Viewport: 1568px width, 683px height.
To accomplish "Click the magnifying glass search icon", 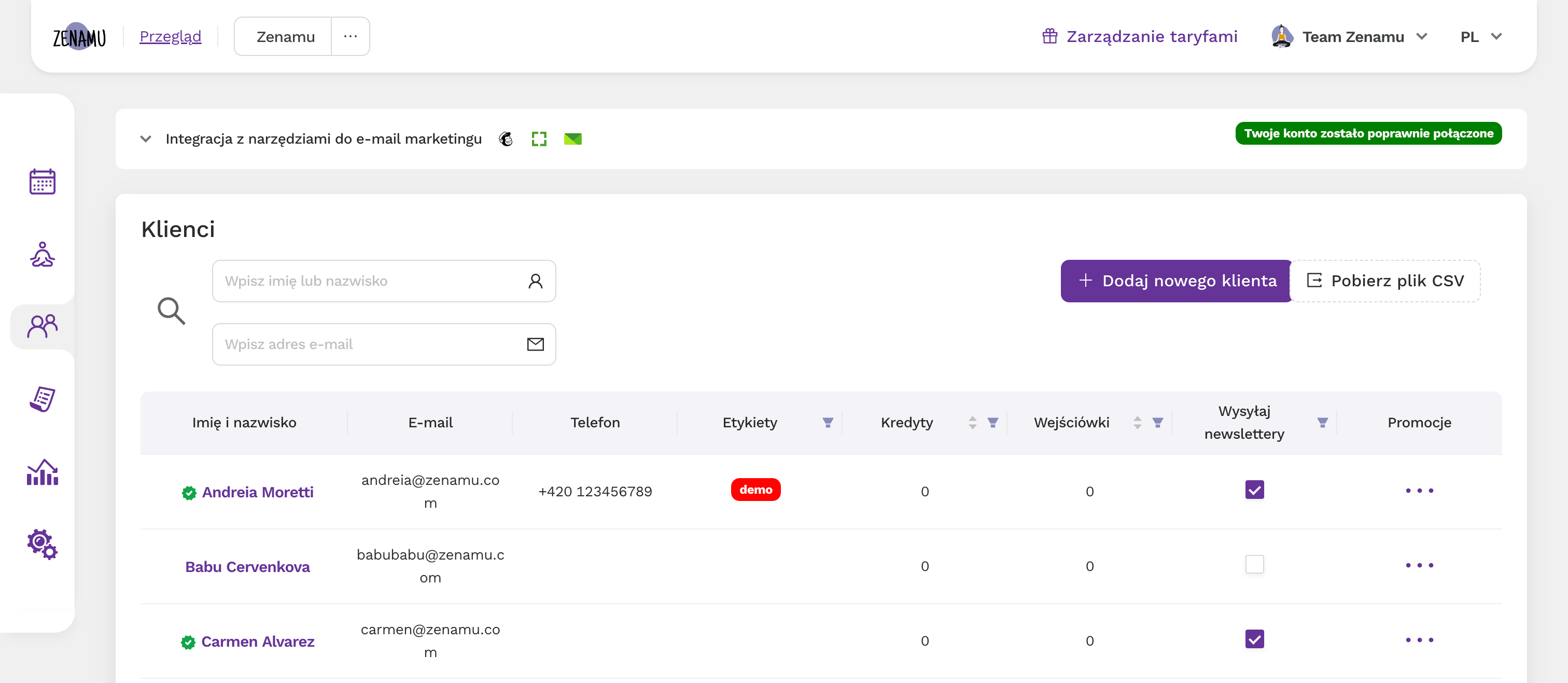I will click(x=171, y=311).
